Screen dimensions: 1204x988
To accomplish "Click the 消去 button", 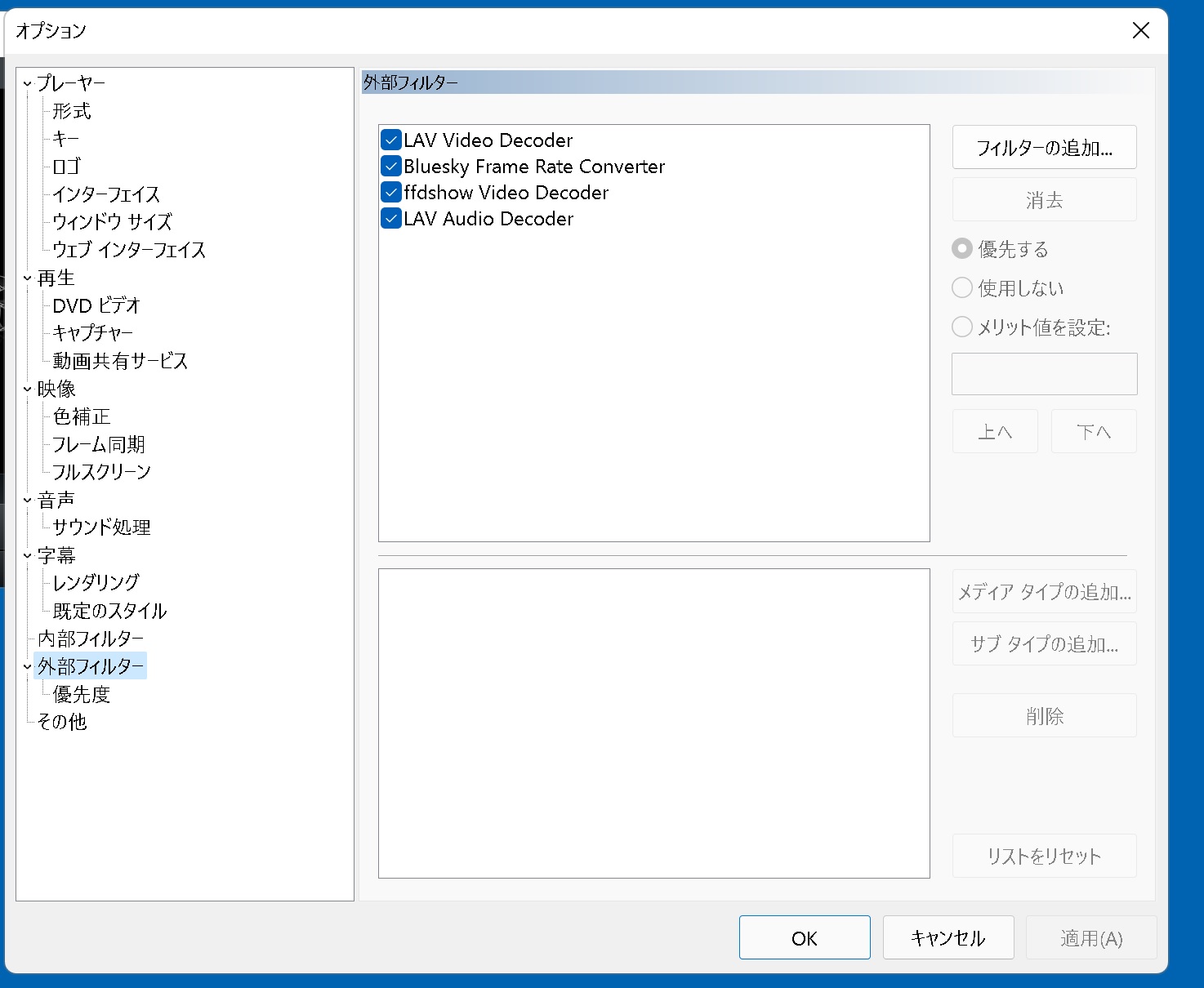I will coord(1044,199).
